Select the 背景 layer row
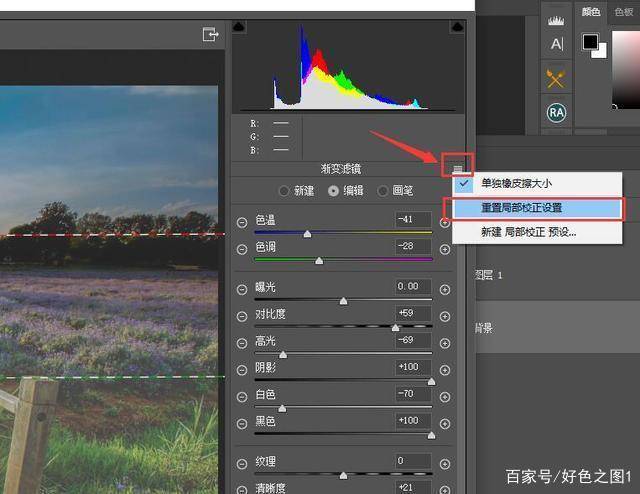 pyautogui.click(x=558, y=327)
